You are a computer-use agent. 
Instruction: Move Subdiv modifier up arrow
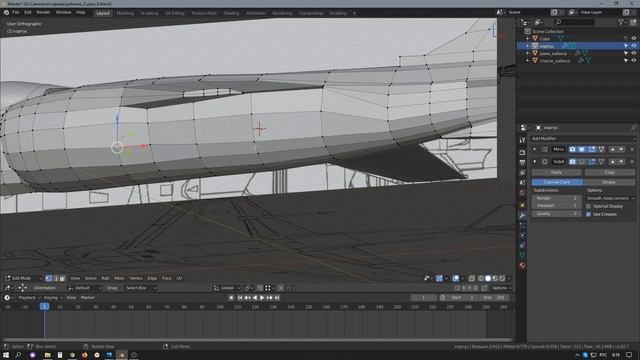[x=612, y=162]
